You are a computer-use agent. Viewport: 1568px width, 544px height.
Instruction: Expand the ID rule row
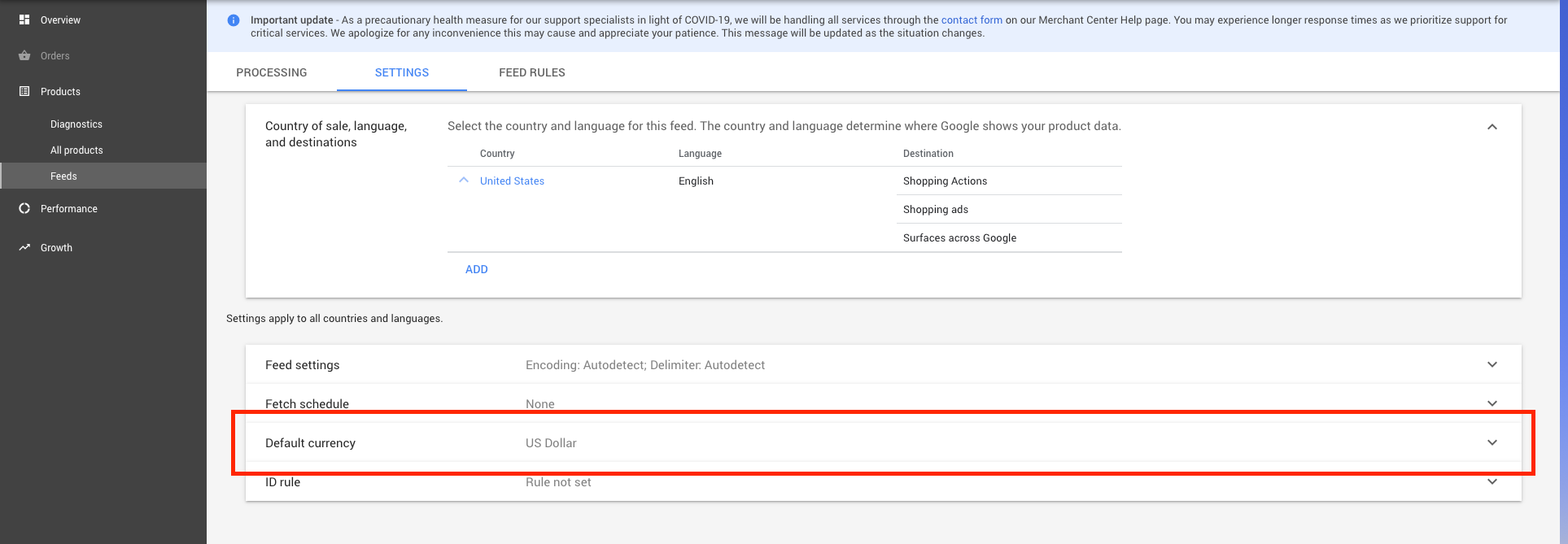click(1492, 481)
